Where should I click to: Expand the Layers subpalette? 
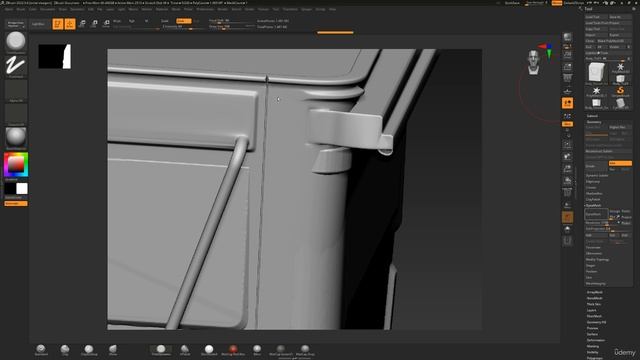(x=591, y=310)
